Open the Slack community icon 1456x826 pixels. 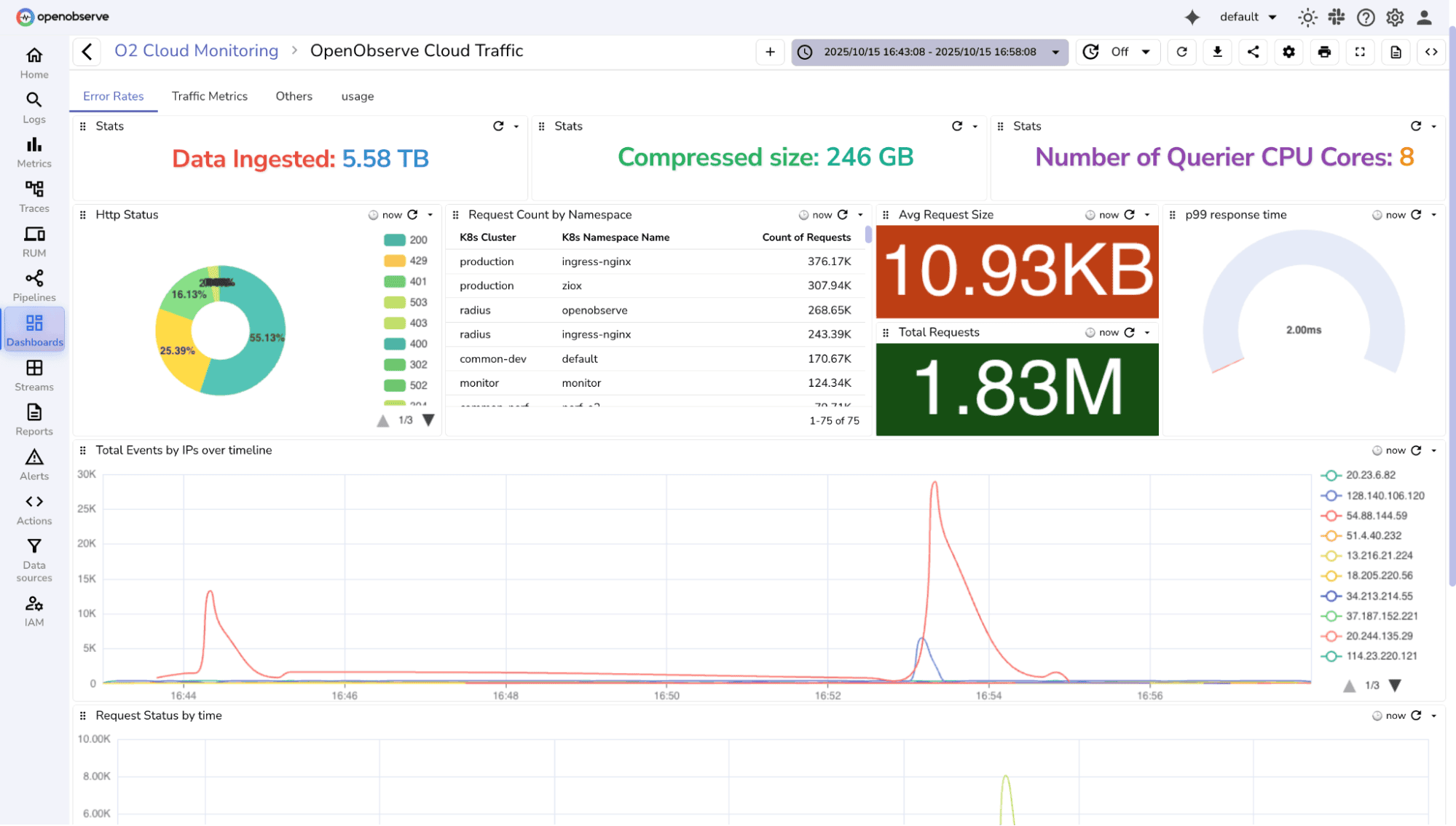[x=1337, y=17]
